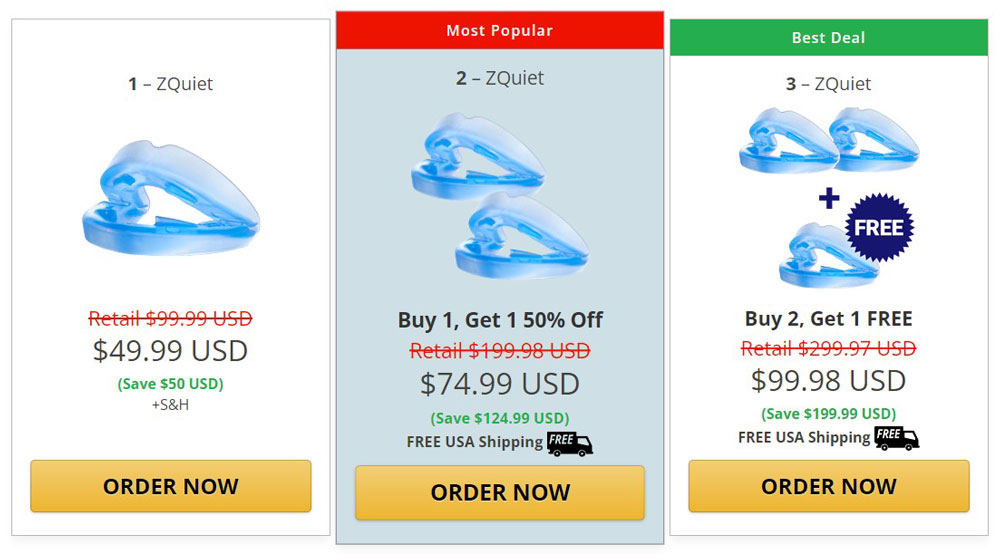
Task: Click the free shipping truck icon in the 3-pack plan
Action: [896, 438]
